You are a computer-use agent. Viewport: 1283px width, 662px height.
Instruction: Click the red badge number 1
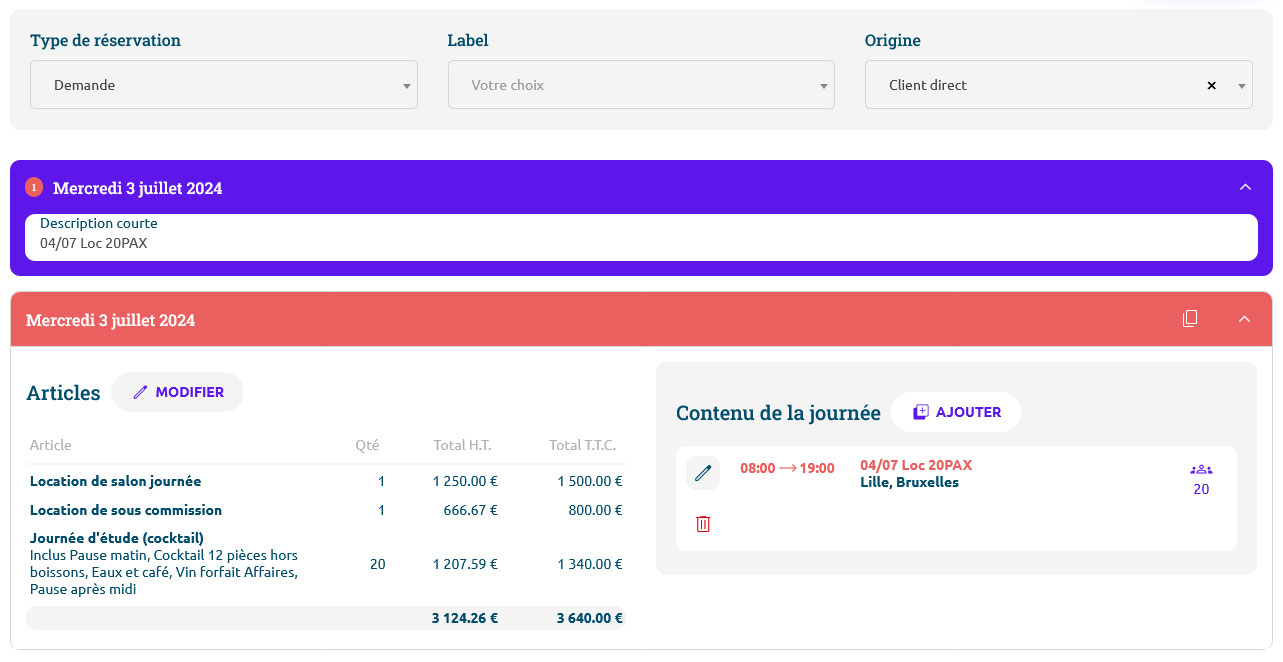pos(34,187)
